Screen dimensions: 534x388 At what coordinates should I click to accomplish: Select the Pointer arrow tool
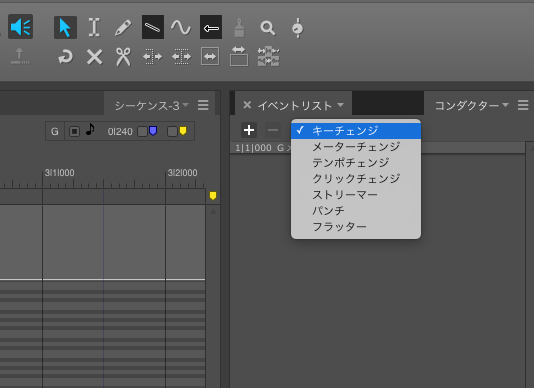[65, 27]
